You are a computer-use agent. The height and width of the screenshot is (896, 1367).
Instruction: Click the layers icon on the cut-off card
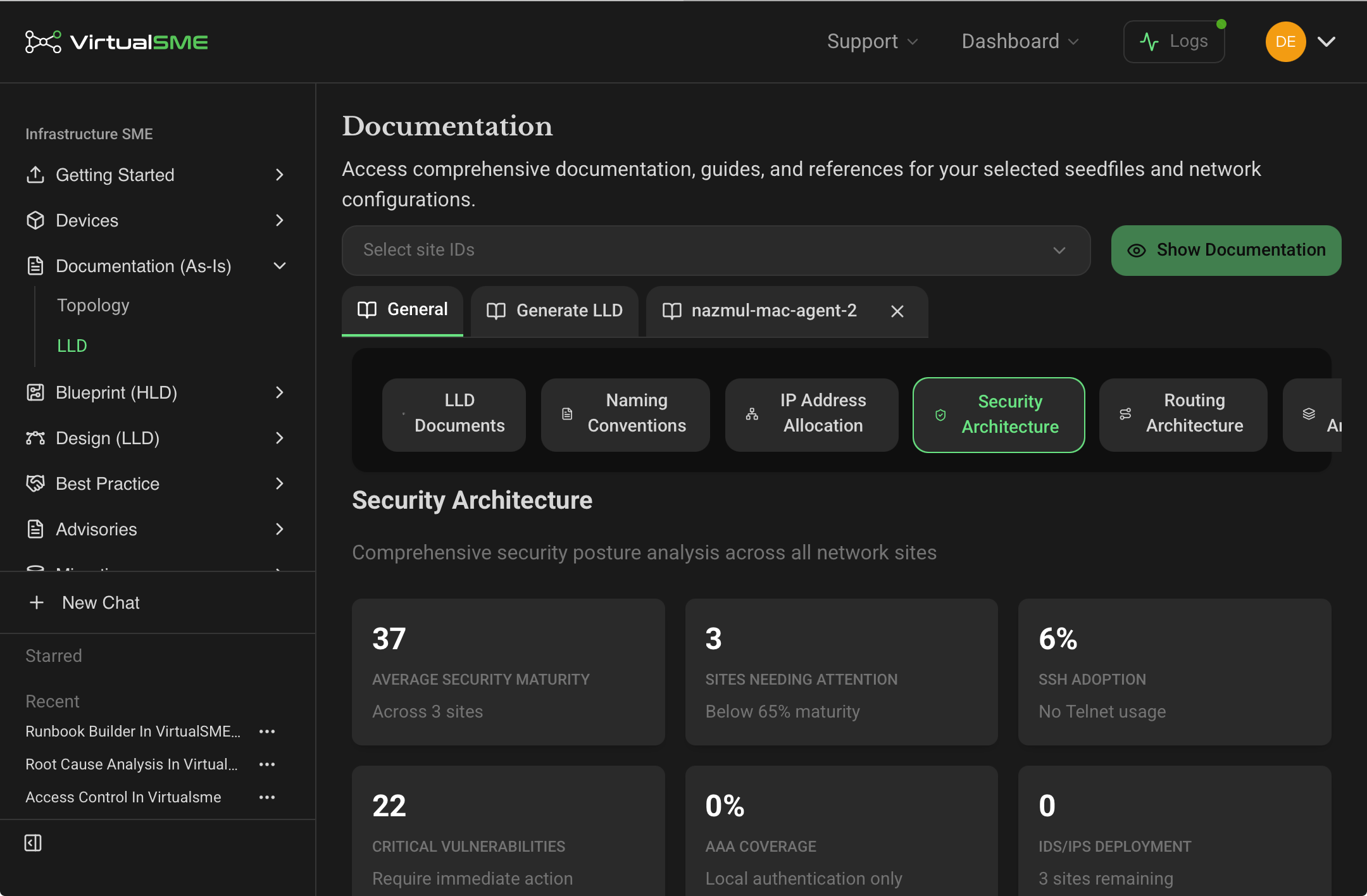[x=1309, y=414]
